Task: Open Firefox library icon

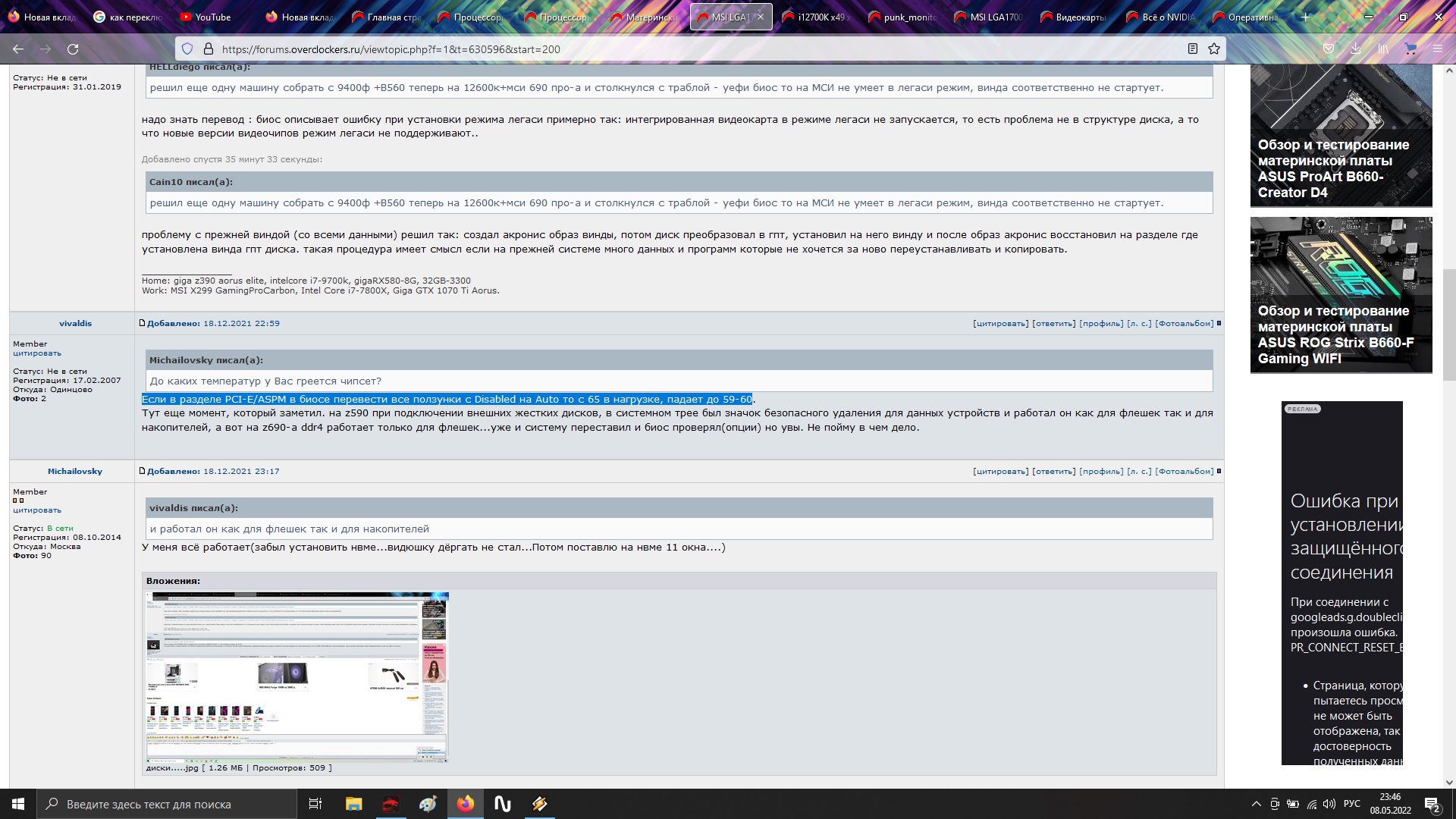Action: click(1383, 49)
